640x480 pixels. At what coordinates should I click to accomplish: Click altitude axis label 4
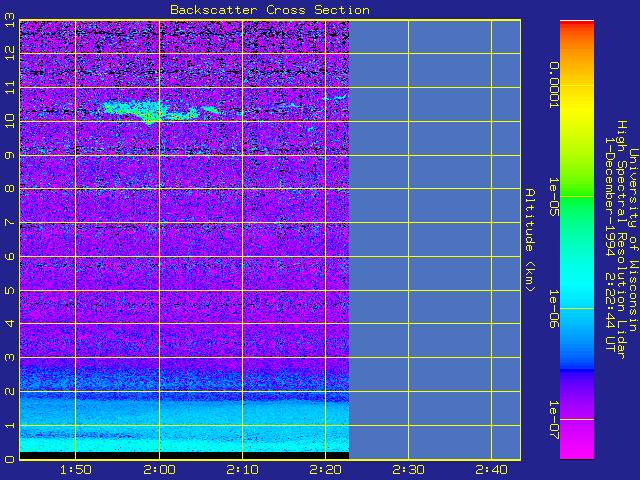click(10, 324)
